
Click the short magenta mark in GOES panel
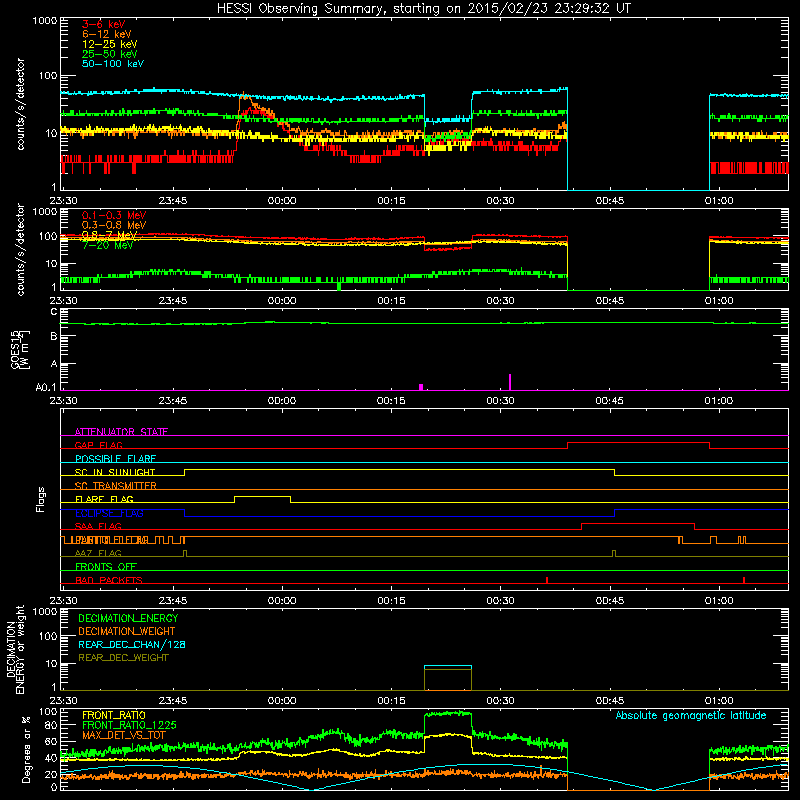pyautogui.click(x=421, y=387)
